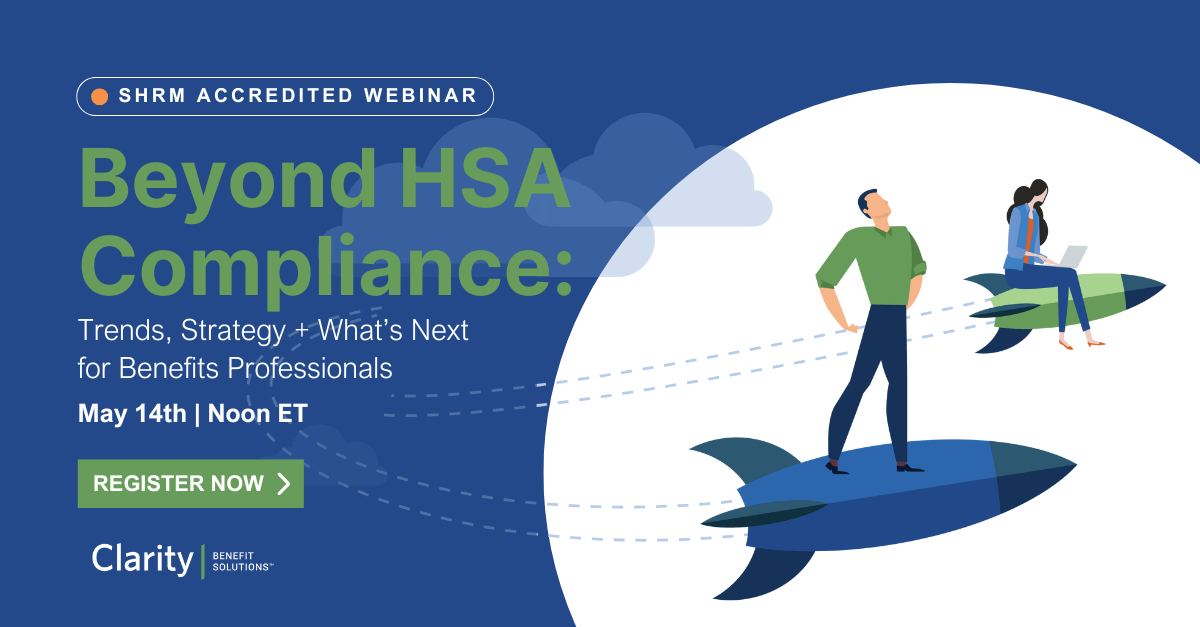
Task: Click the 'May 14th | Noon ET' date text
Action: (x=192, y=414)
